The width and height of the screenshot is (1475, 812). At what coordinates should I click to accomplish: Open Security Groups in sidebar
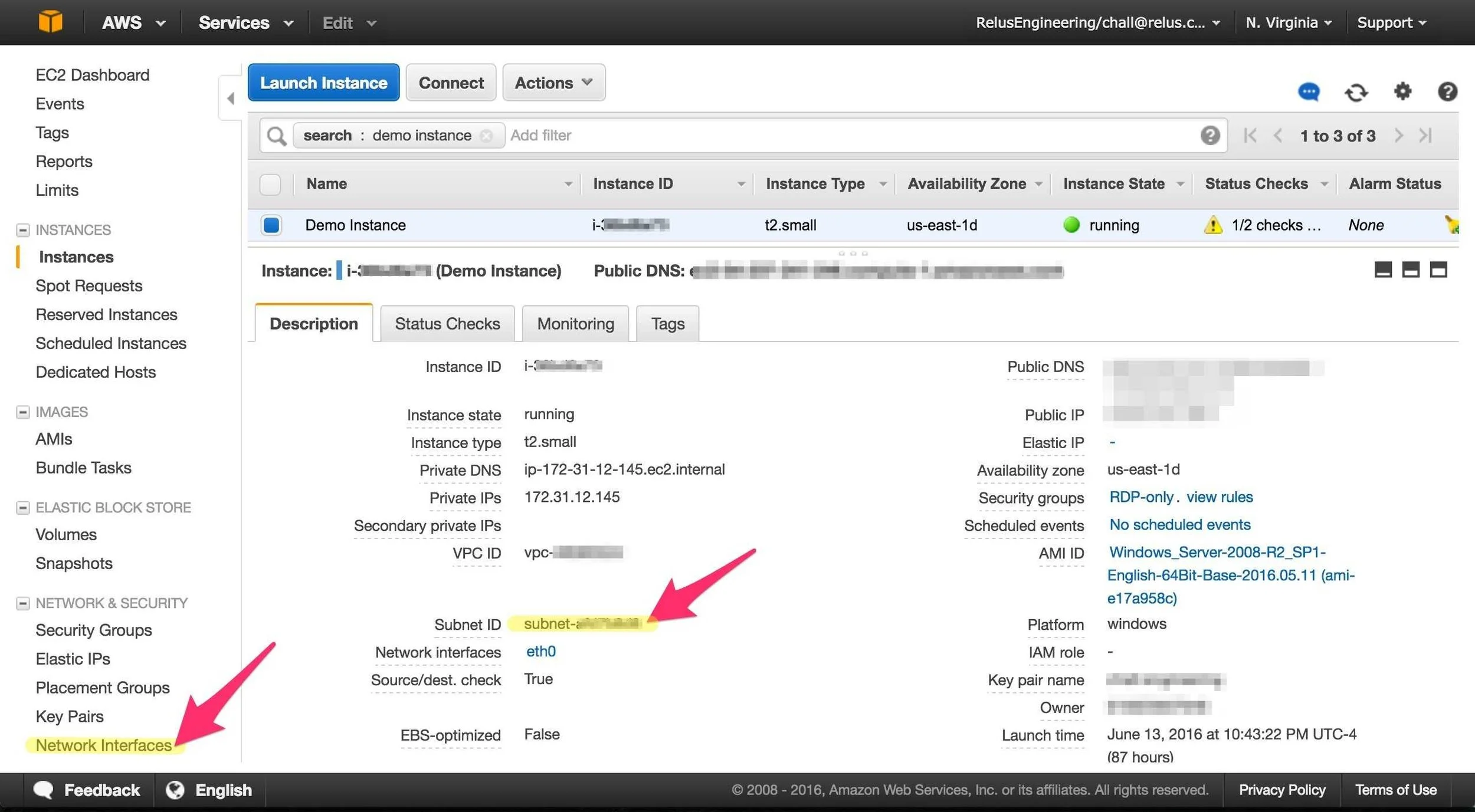[94, 630]
